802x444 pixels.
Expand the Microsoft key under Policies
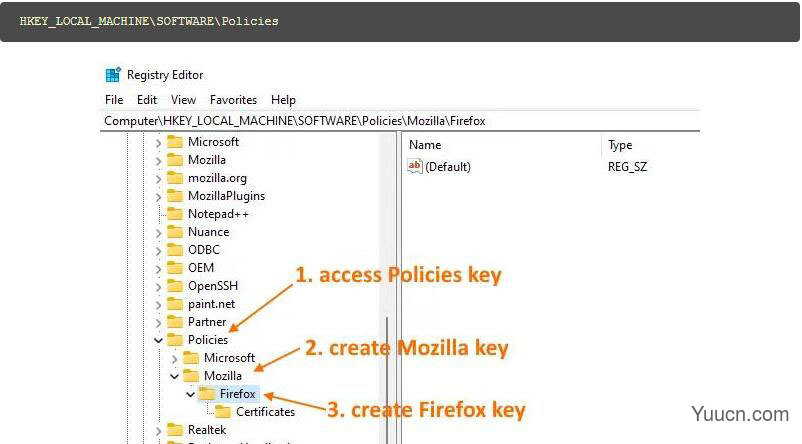(x=175, y=358)
